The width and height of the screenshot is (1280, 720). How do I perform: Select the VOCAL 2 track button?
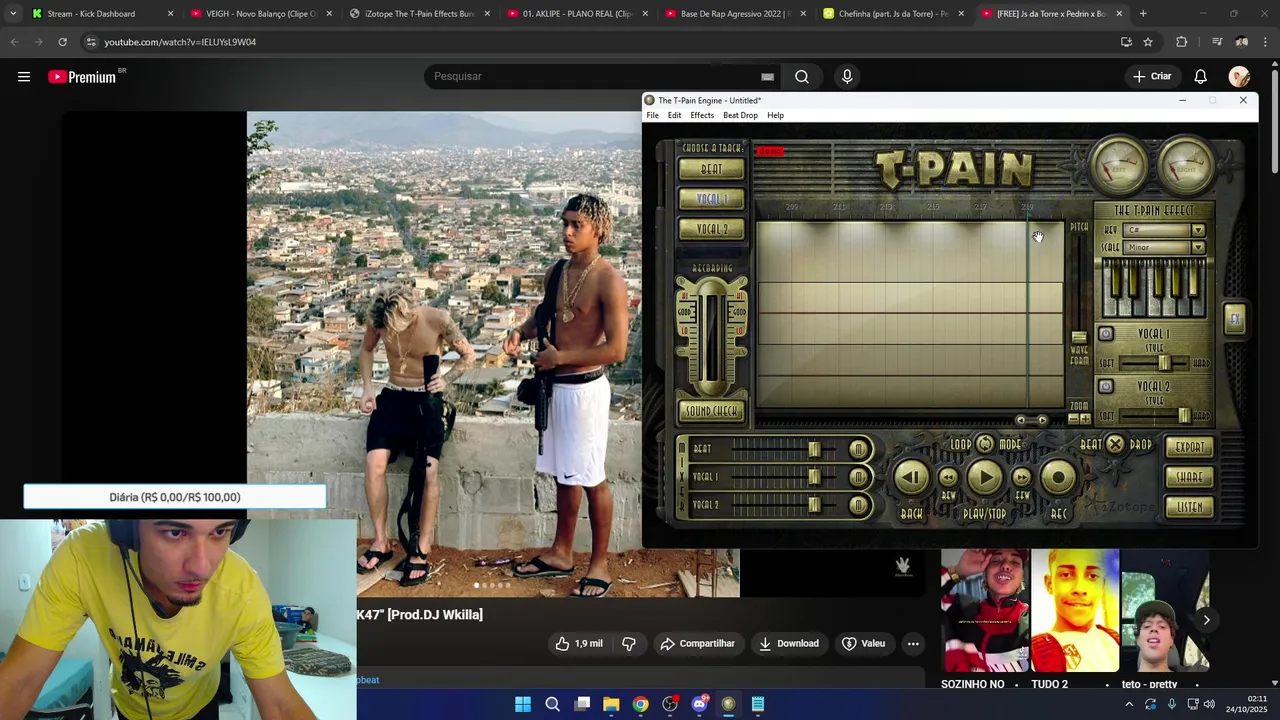(711, 229)
